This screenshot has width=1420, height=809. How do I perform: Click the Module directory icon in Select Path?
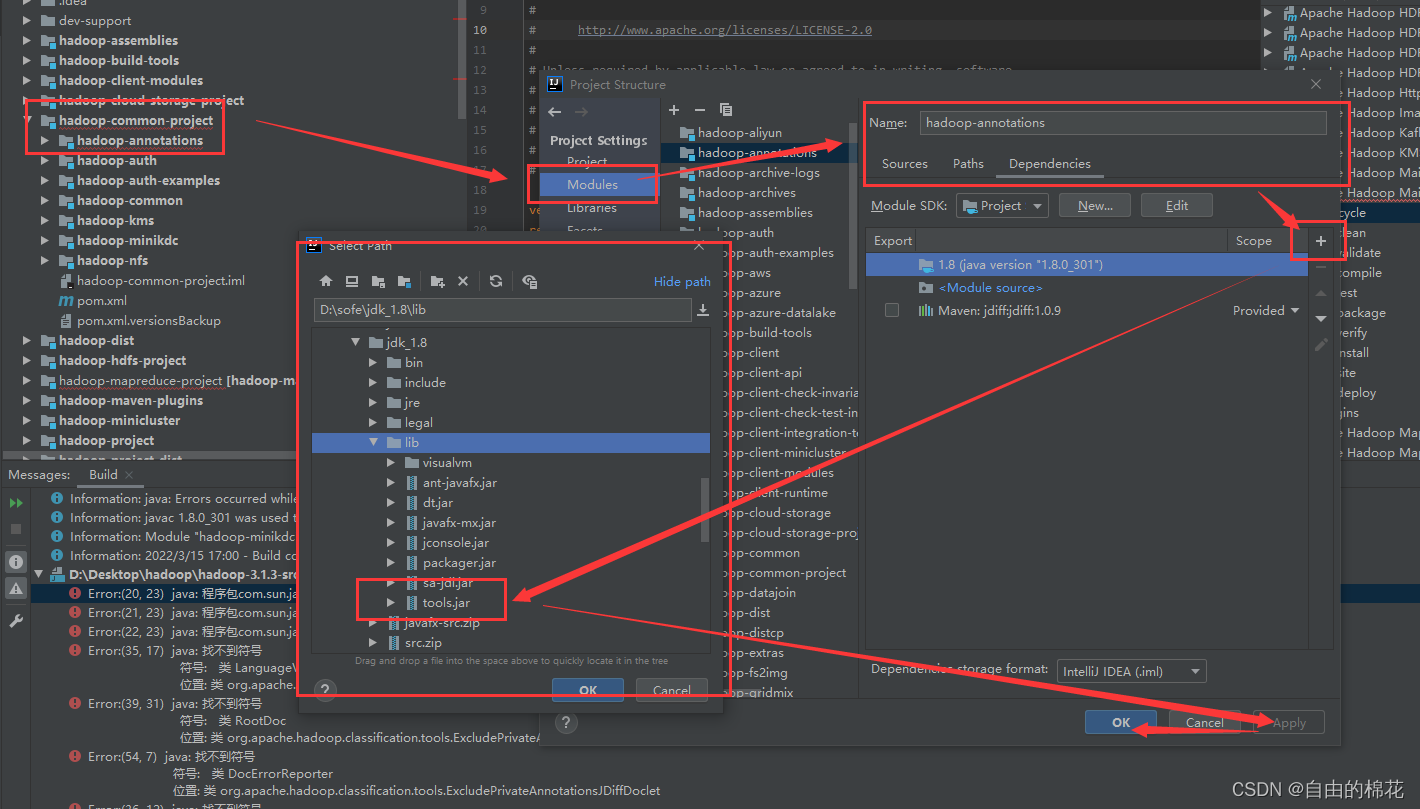[404, 281]
